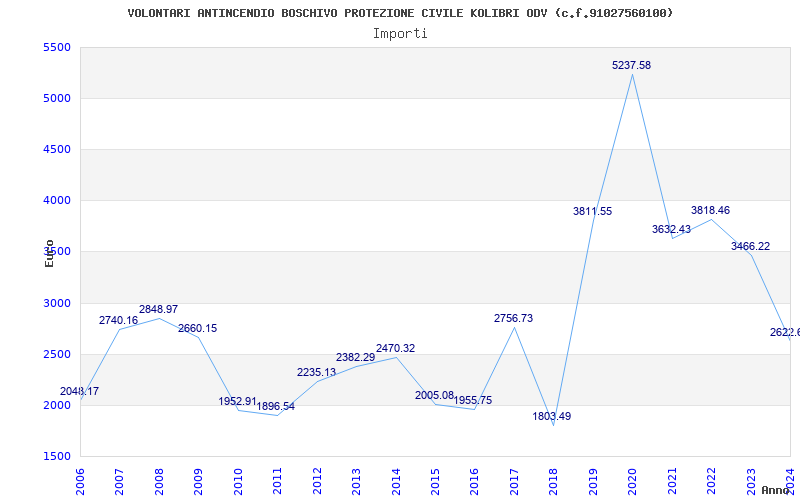Select the 2021 x-axis year label

coord(672,482)
